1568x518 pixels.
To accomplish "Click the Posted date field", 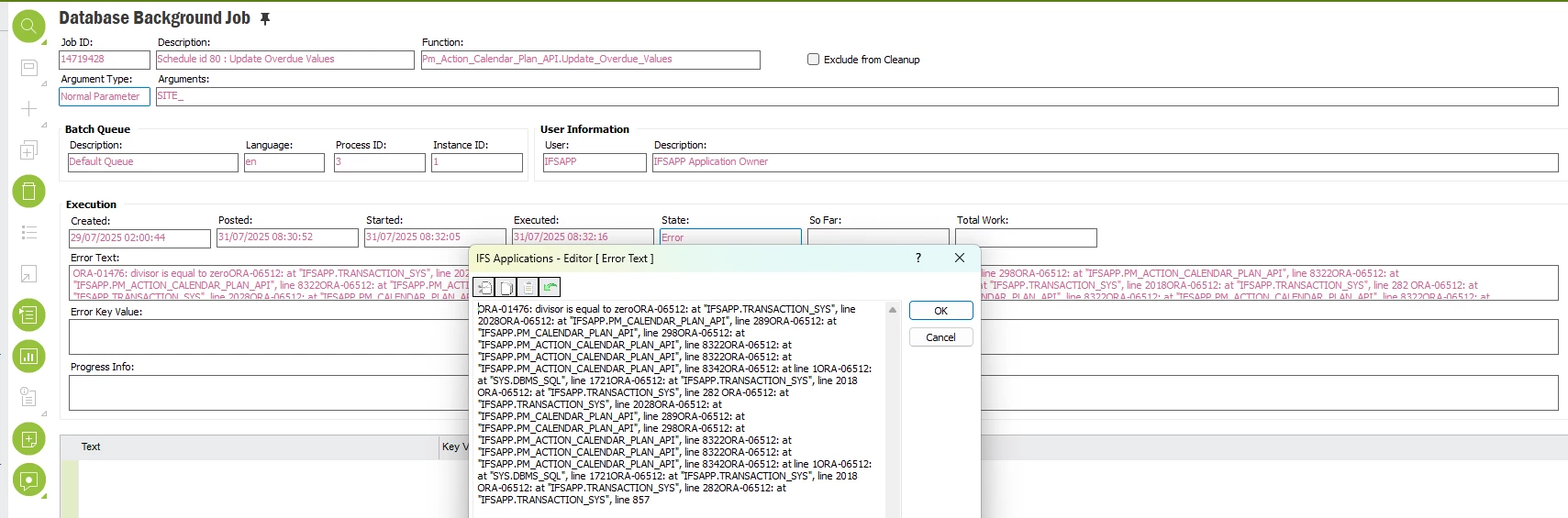I will [x=287, y=237].
